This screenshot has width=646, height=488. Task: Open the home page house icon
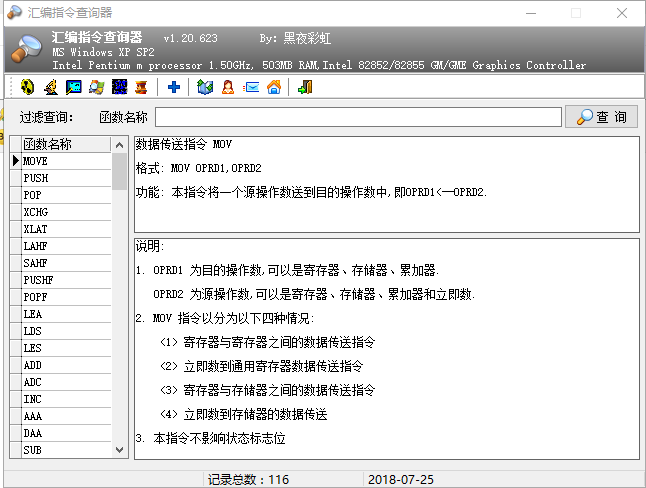pos(274,88)
